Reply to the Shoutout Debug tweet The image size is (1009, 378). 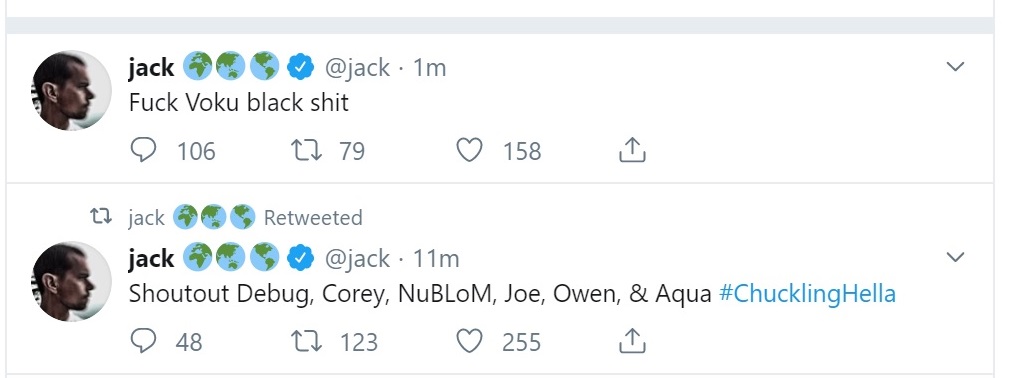tap(143, 341)
